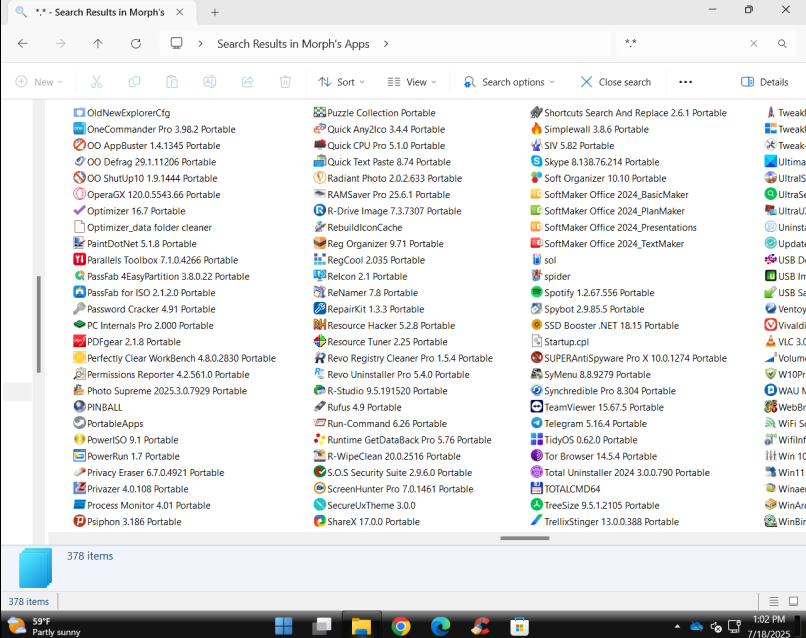Click the Skype 8.138.76.214 Portable icon

tap(537, 161)
